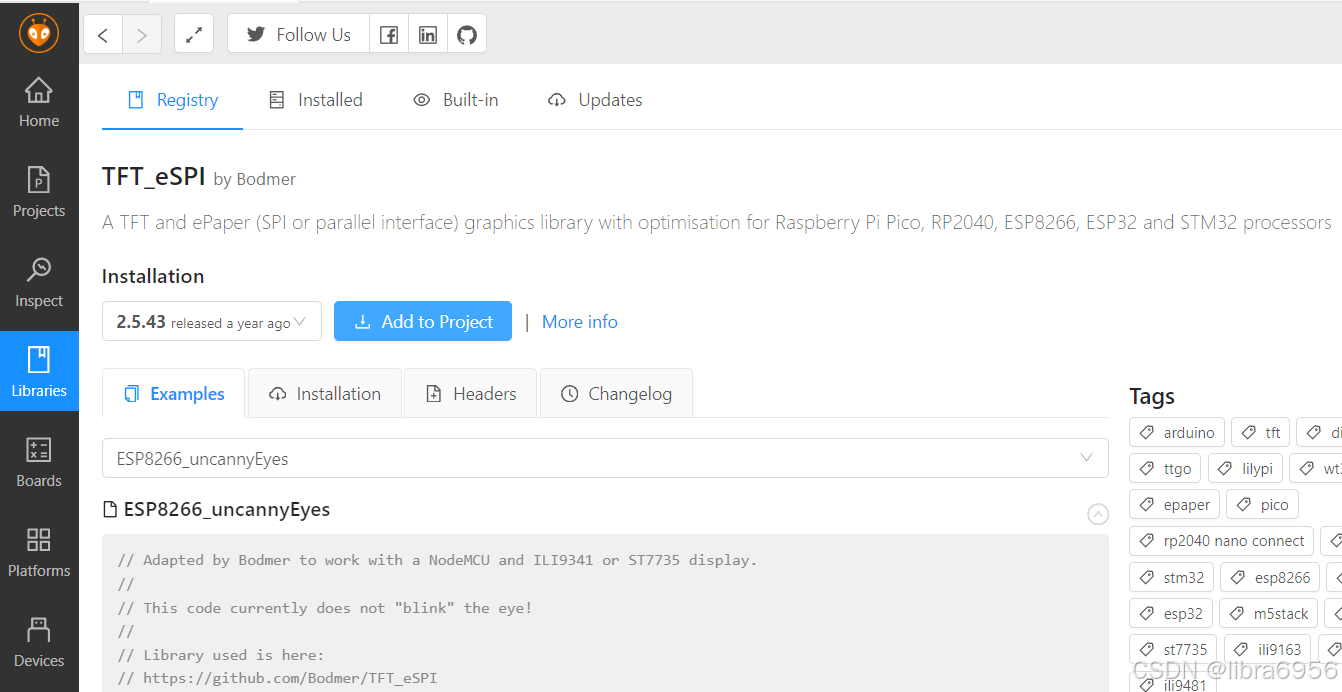Open the ESP8266_uncannyEyes example dropdown
Screen dimensions: 1342x692
coord(605,459)
